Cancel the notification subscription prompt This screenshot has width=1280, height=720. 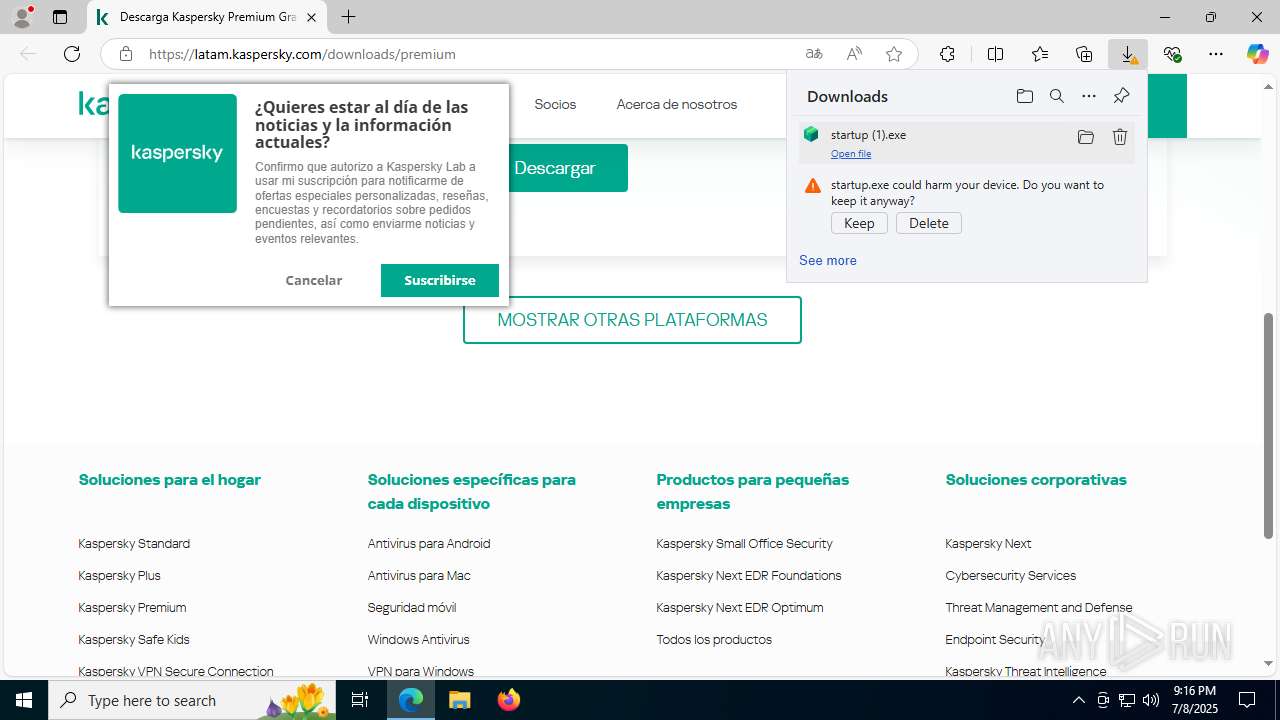coord(314,280)
